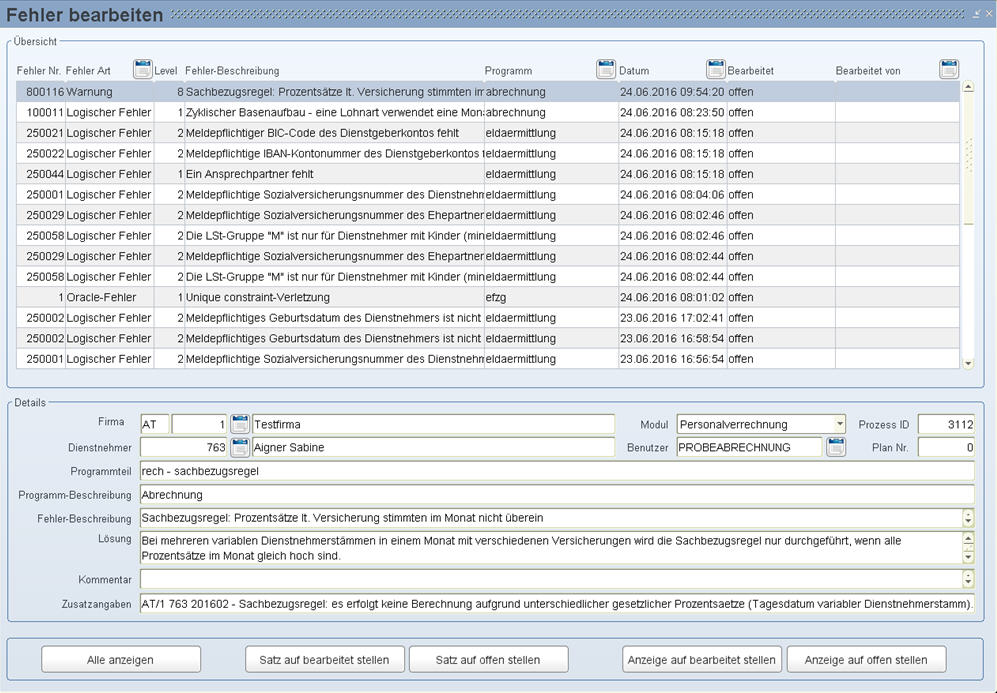
Task: Expand the Modul dropdown
Action: (839, 423)
